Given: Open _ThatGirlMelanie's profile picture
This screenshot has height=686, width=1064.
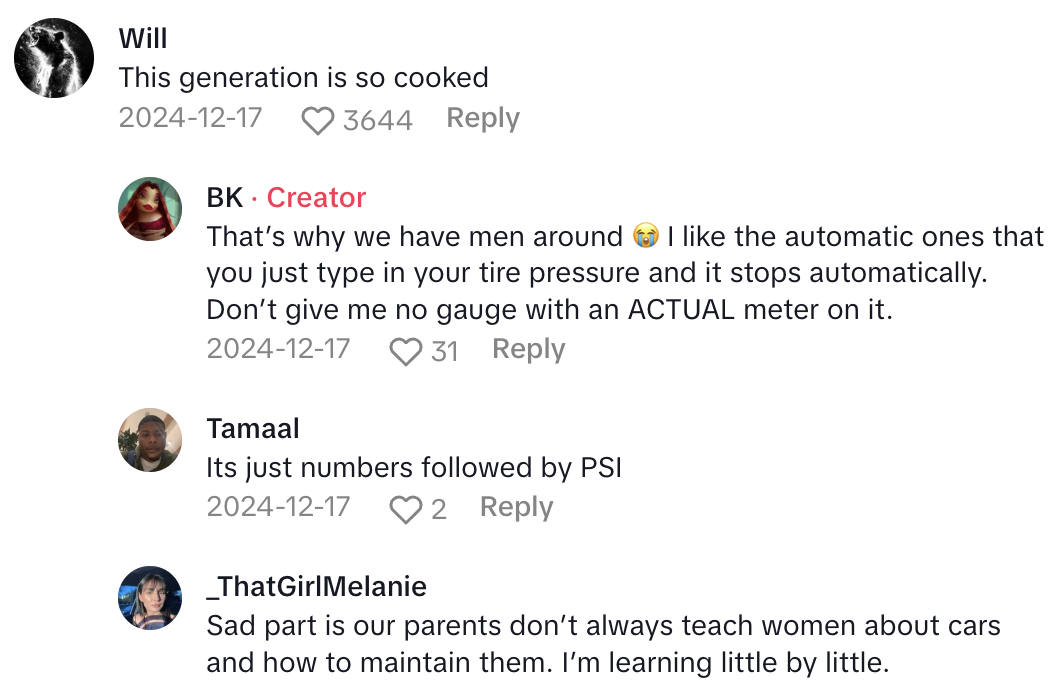Looking at the screenshot, I should tap(150, 598).
